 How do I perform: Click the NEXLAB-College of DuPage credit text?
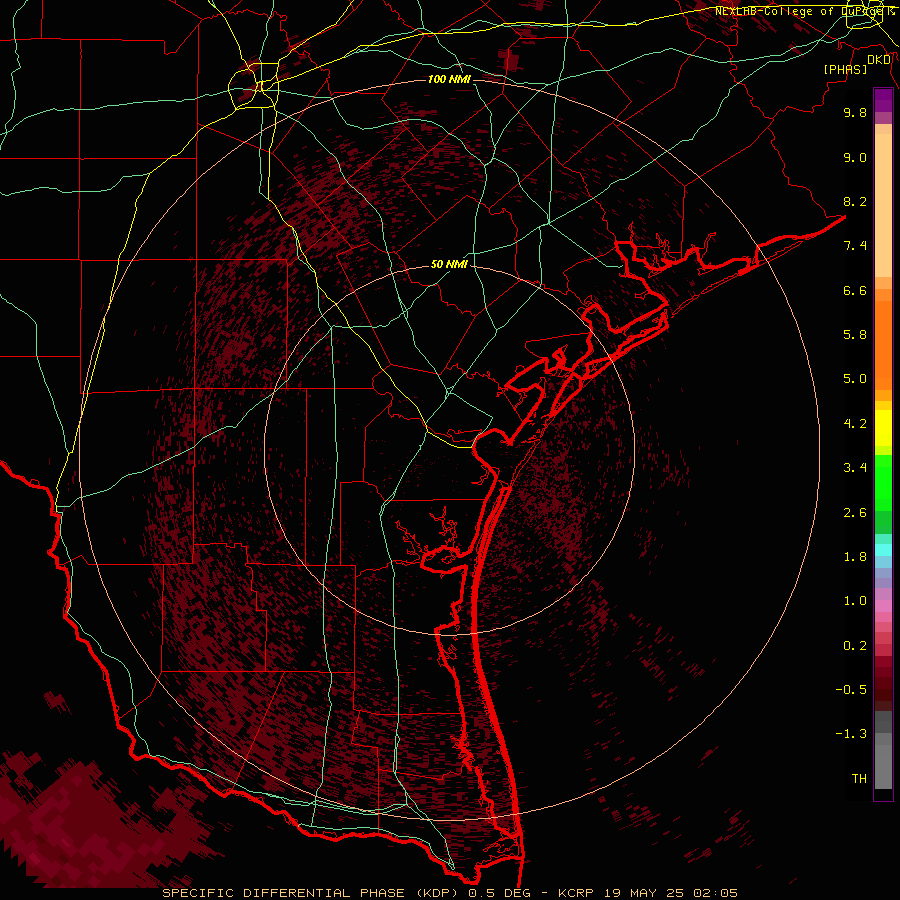click(804, 11)
